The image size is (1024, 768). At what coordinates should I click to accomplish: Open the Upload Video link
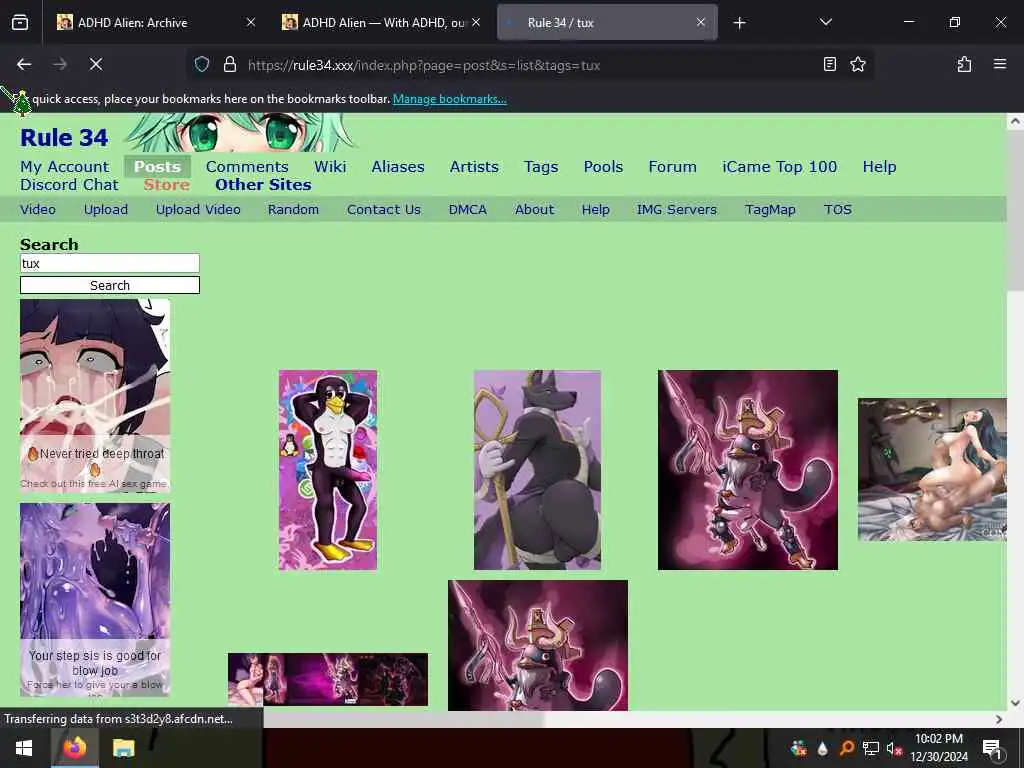pos(198,210)
